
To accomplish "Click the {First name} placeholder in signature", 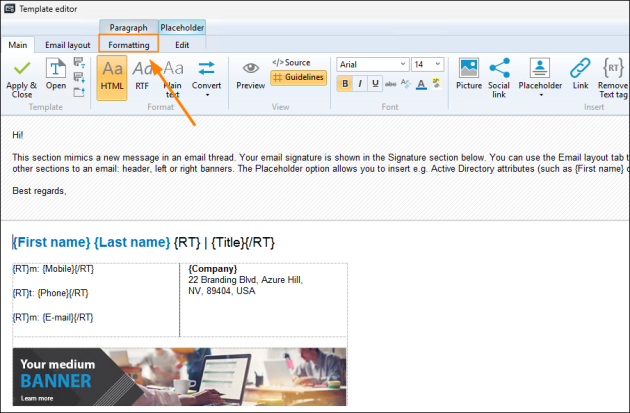I will pos(51,242).
